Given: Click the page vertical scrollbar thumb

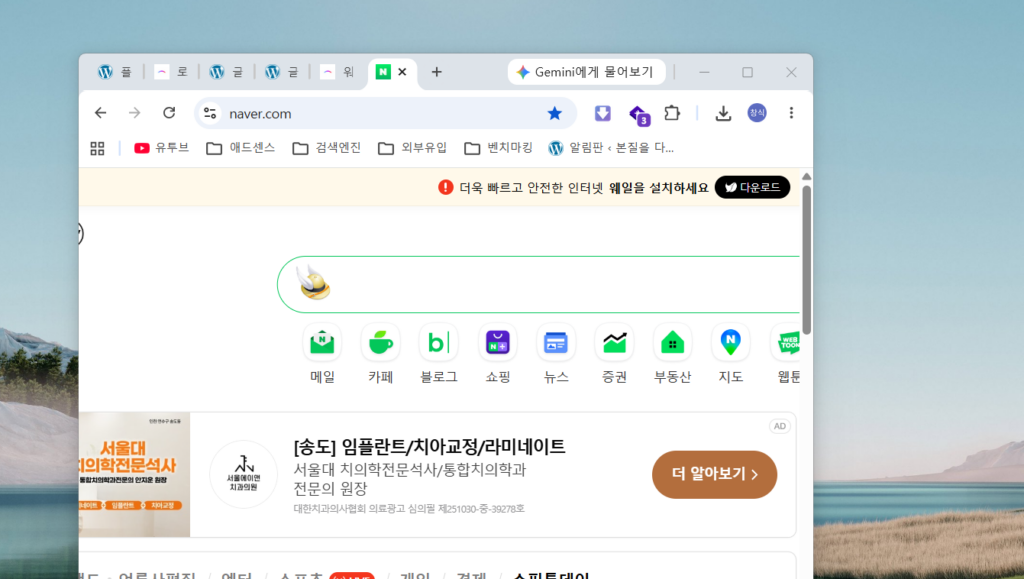Looking at the screenshot, I should [x=807, y=260].
